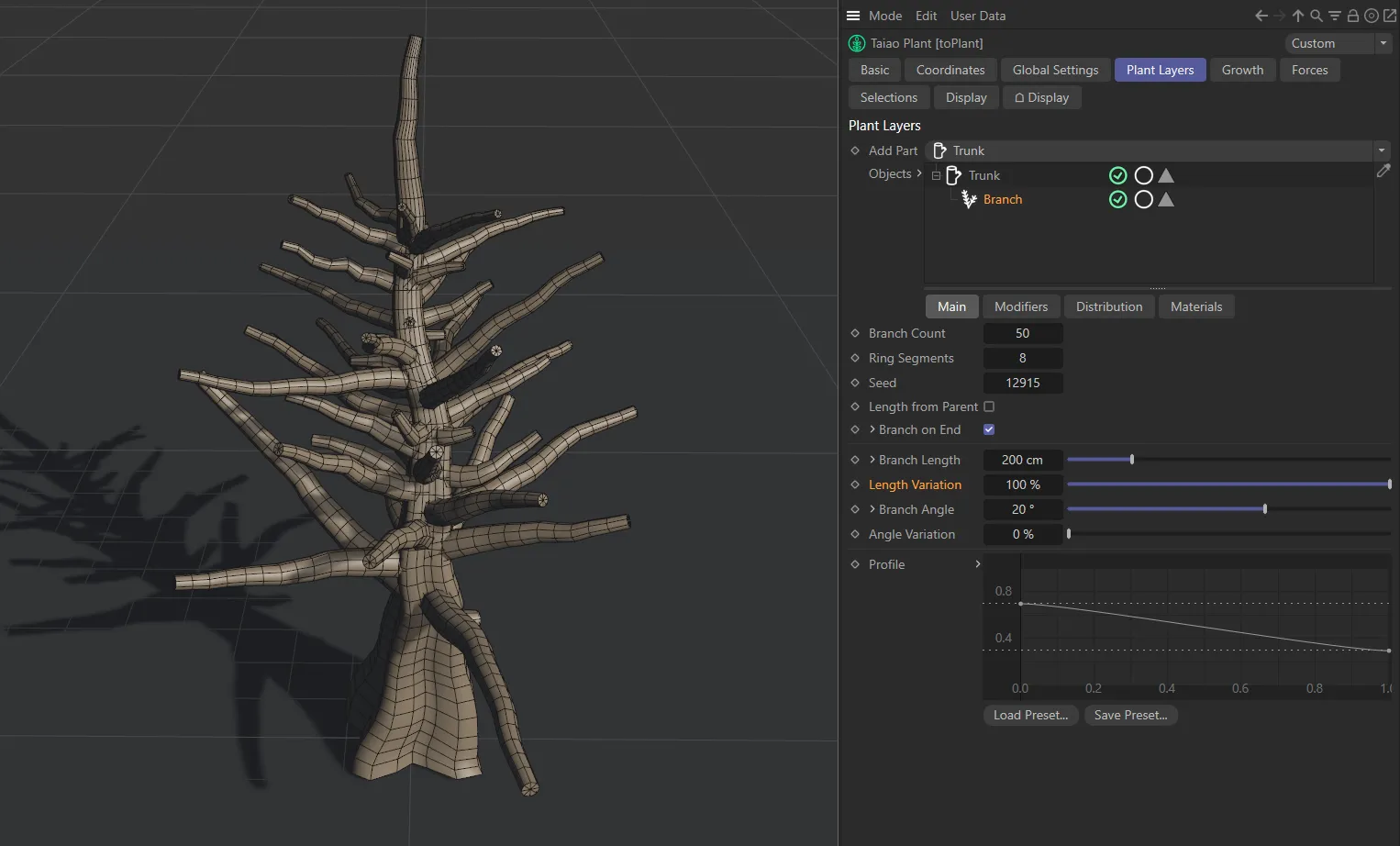Open the Custom preset dropdown

1382,43
